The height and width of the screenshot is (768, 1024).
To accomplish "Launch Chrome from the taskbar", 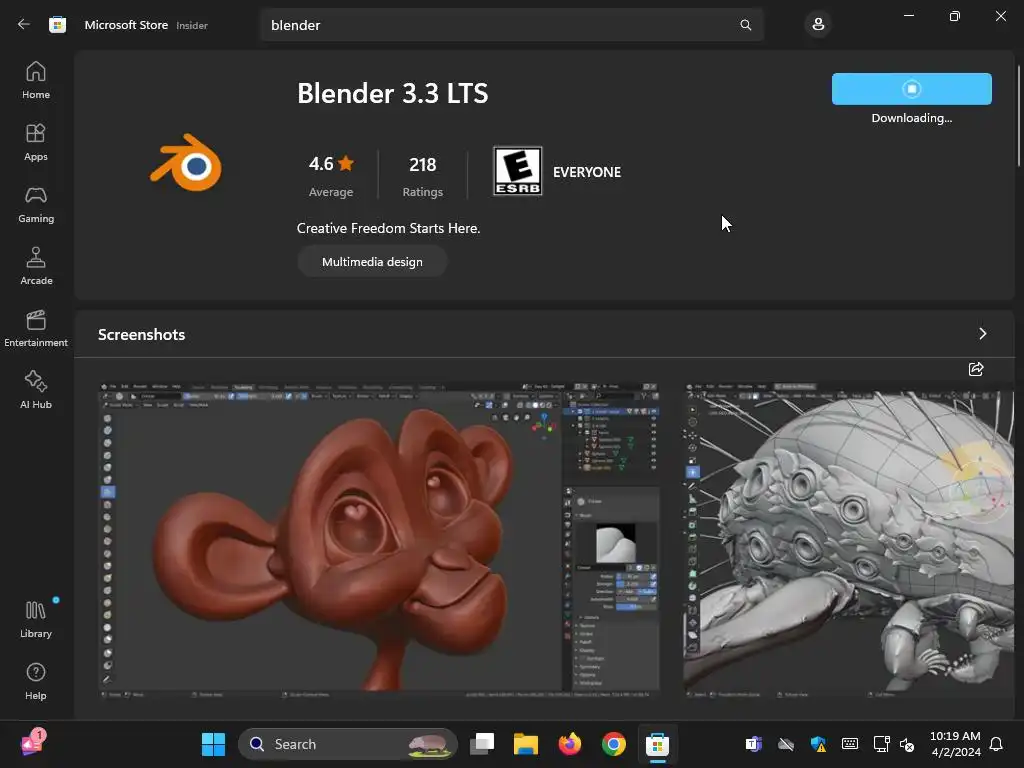I will (x=613, y=744).
